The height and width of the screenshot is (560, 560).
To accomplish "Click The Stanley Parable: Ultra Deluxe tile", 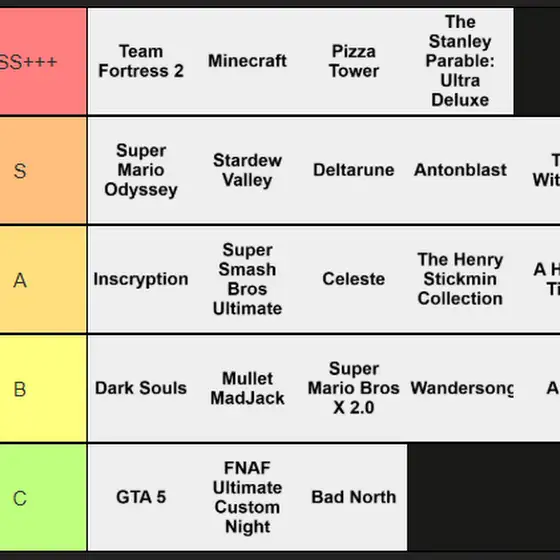I will (x=460, y=61).
